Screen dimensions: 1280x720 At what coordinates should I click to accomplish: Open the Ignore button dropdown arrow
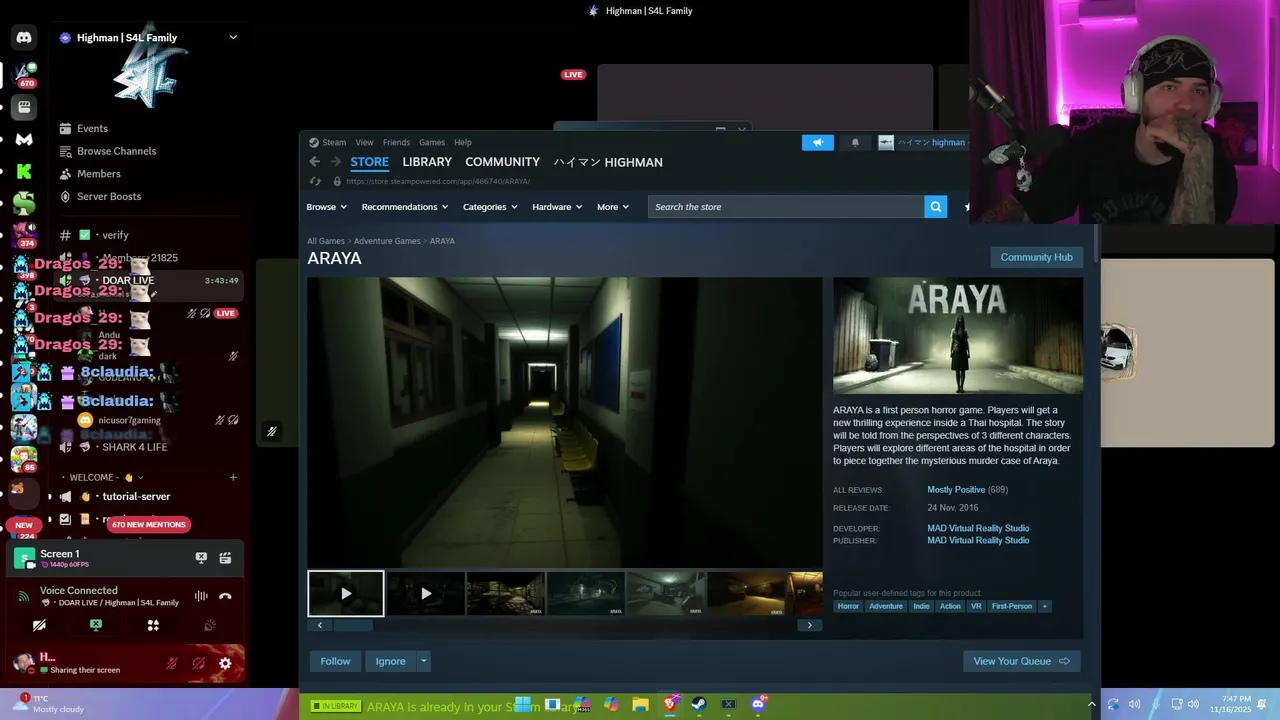tap(423, 661)
